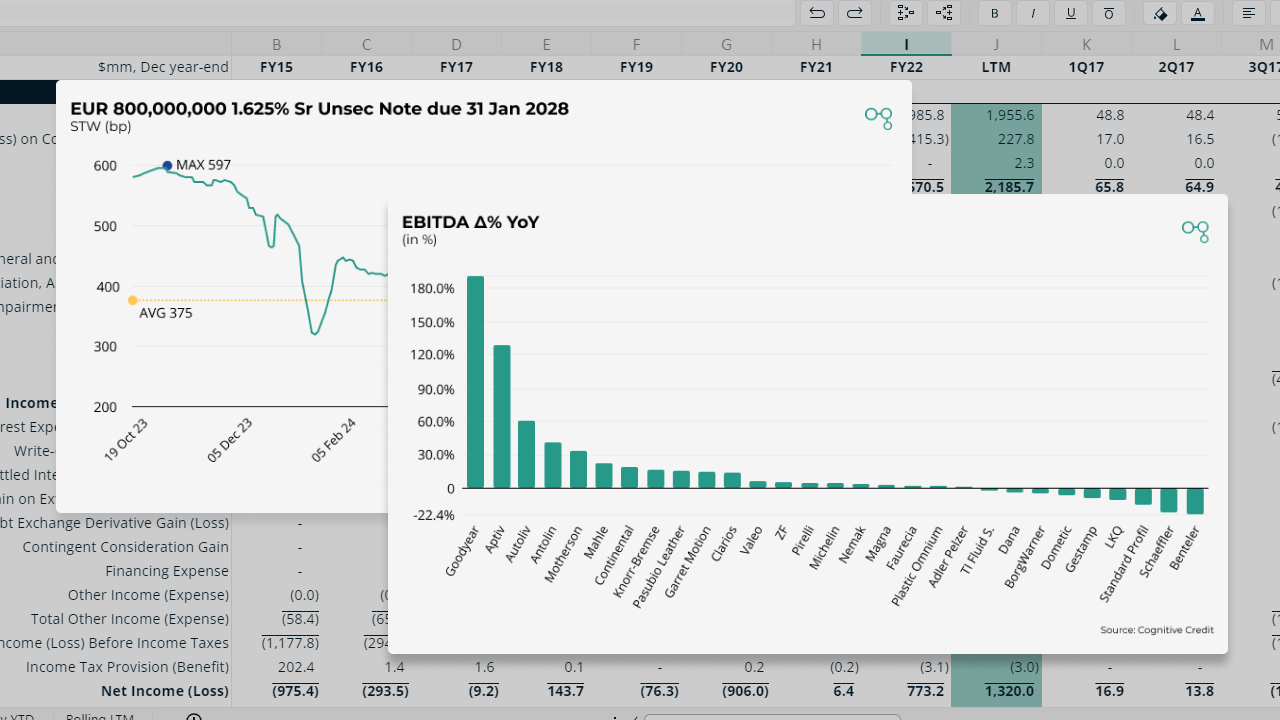Toggle bold formatting
The width and height of the screenshot is (1280, 720).
pos(995,13)
